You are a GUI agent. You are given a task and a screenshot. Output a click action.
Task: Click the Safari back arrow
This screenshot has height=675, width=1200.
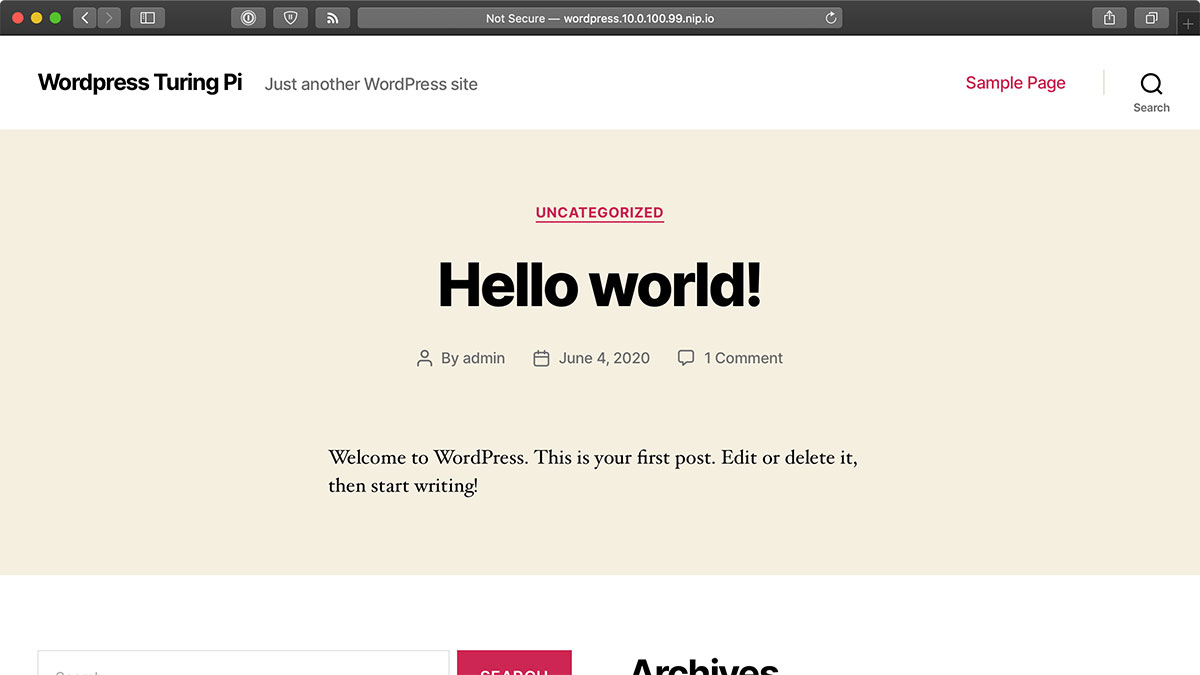85,18
